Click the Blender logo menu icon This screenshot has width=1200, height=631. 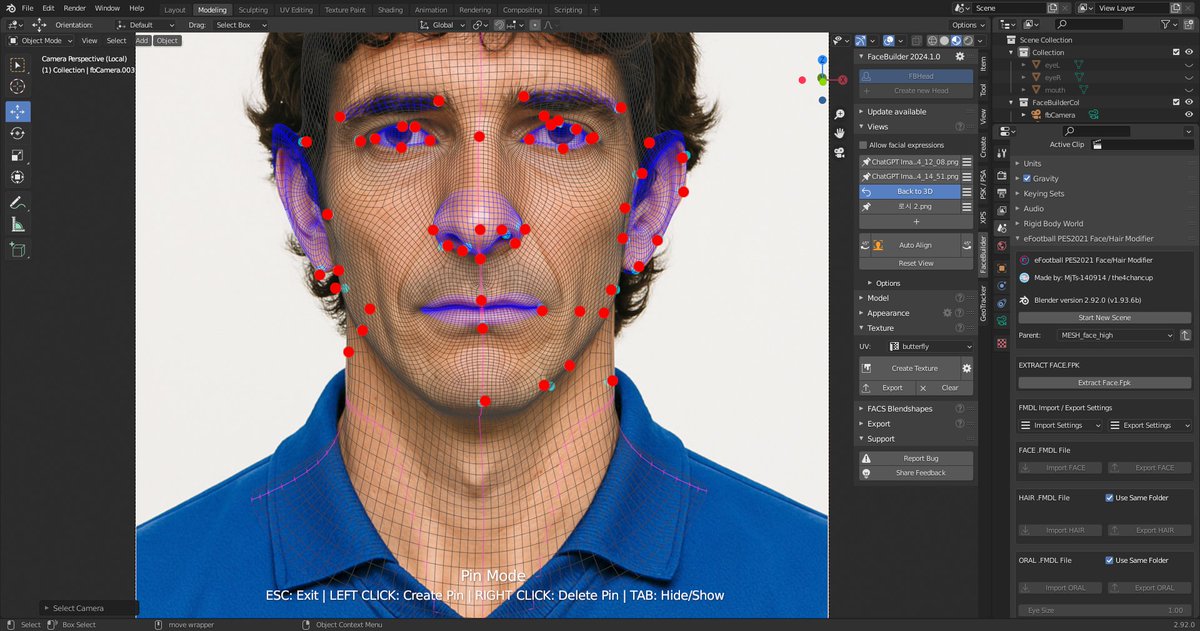[10, 8]
